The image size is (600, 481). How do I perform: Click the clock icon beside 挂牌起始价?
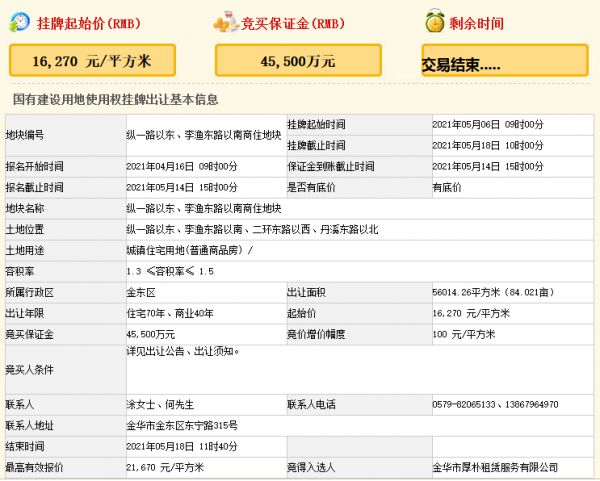[x=19, y=22]
